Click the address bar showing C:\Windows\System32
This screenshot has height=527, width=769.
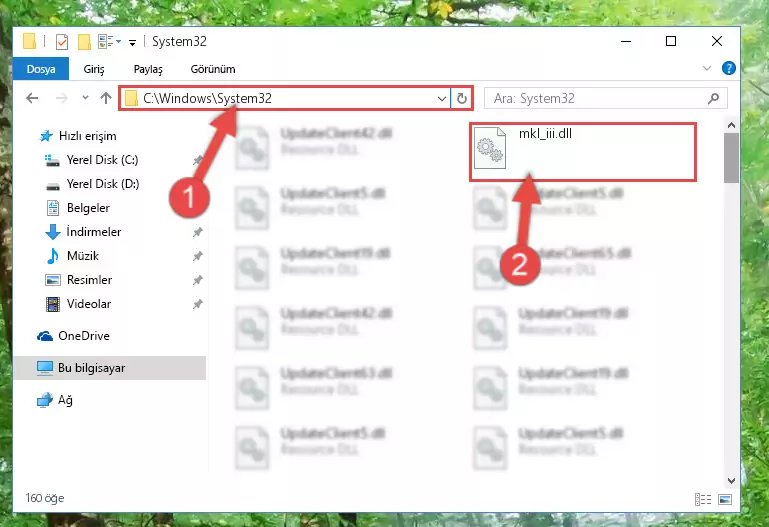(x=284, y=99)
